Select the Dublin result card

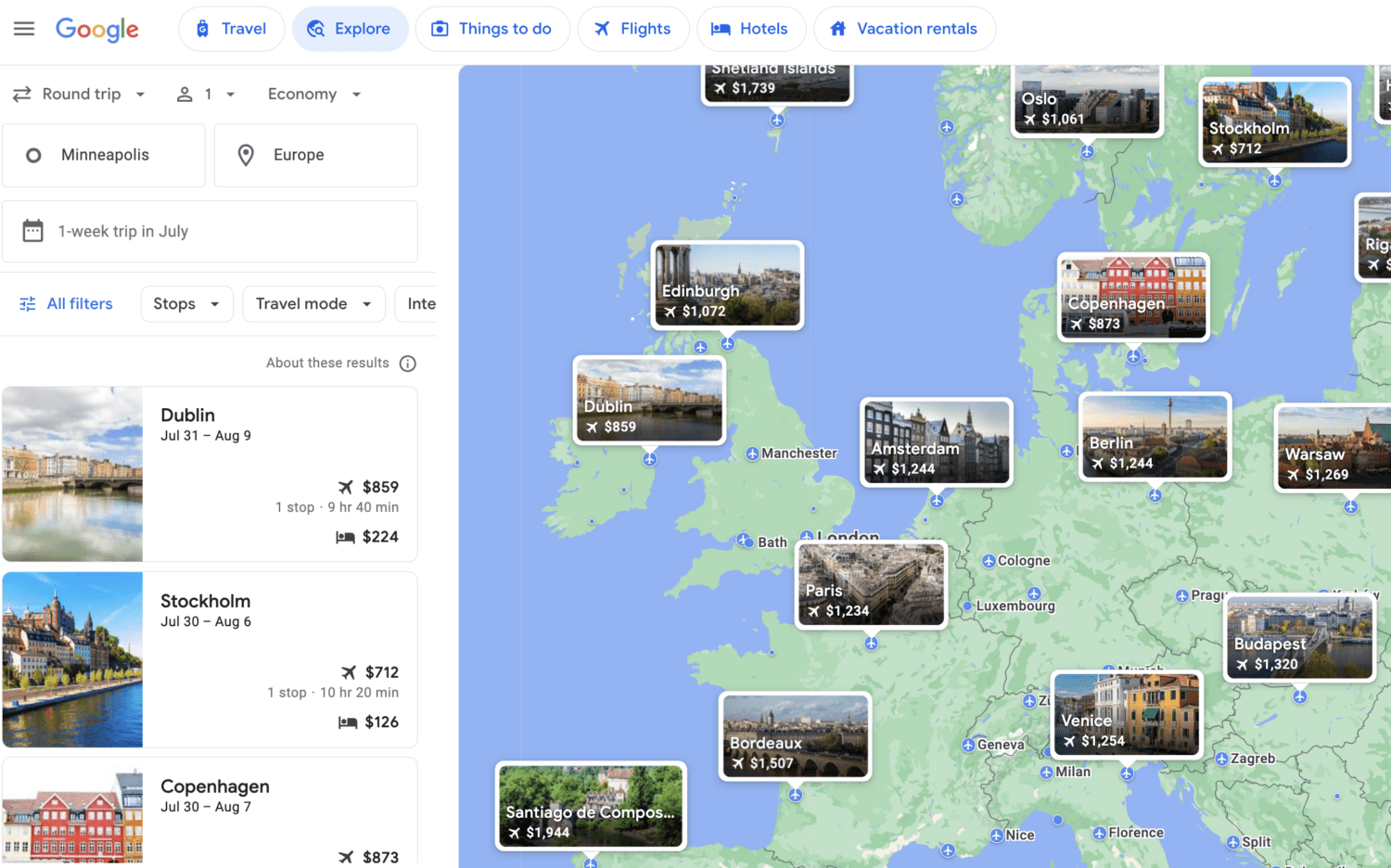click(x=211, y=474)
